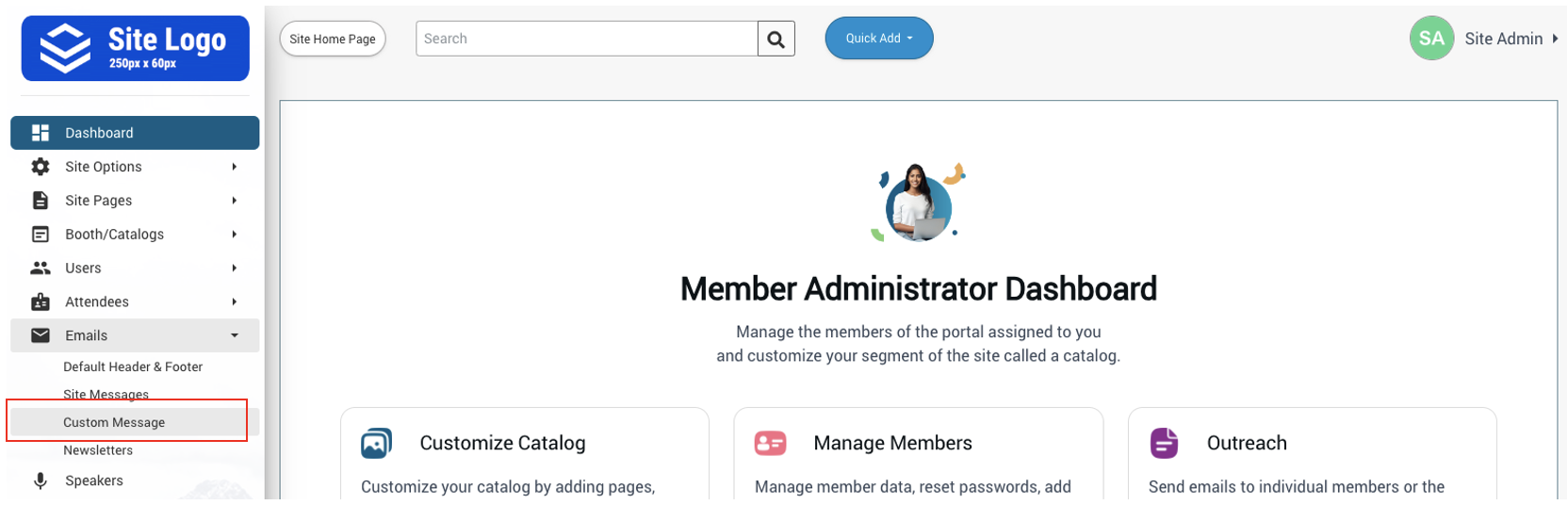Click the SA avatar circle

coord(1431,39)
